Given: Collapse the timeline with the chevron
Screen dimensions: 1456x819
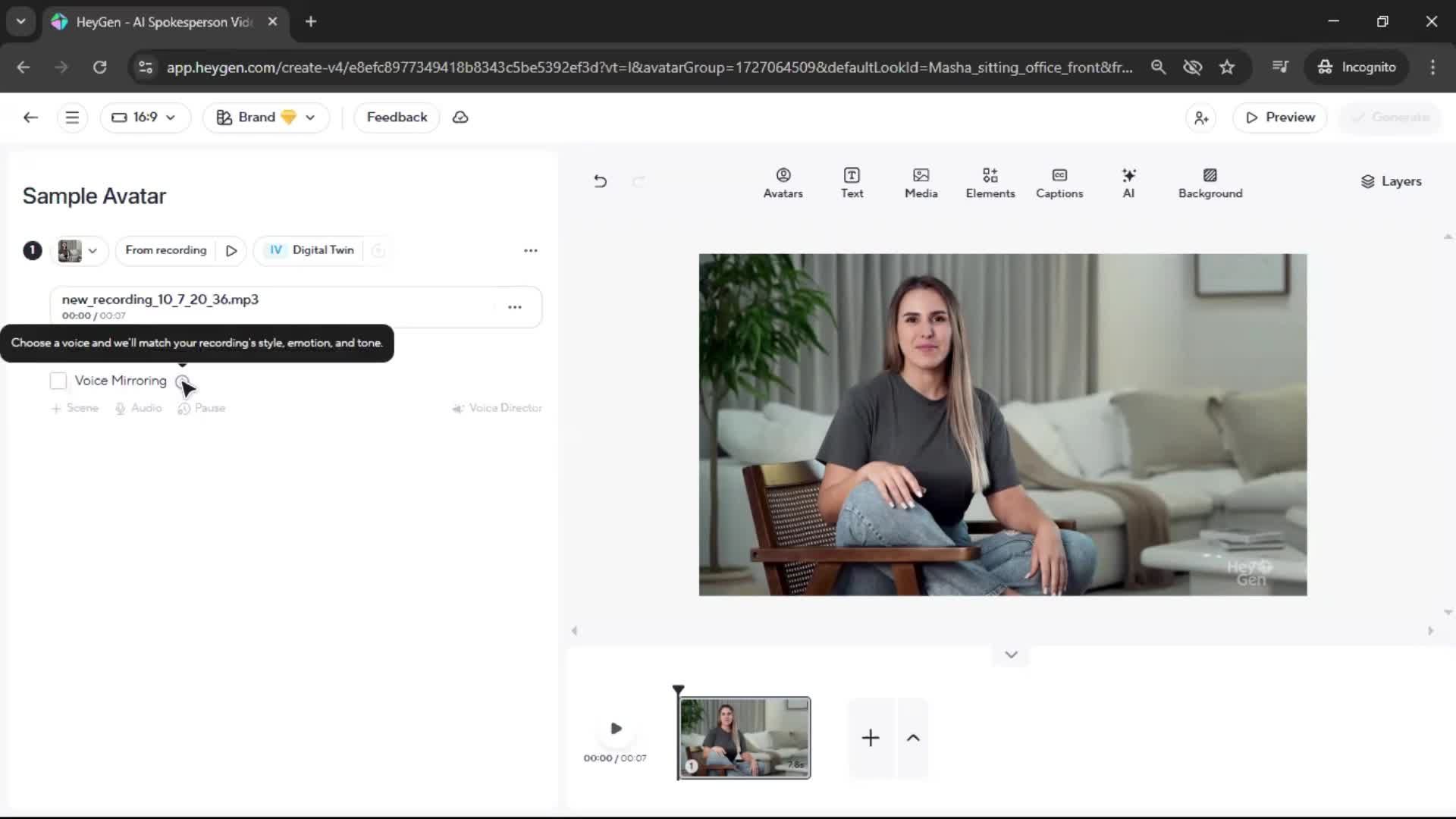Looking at the screenshot, I should (1010, 654).
